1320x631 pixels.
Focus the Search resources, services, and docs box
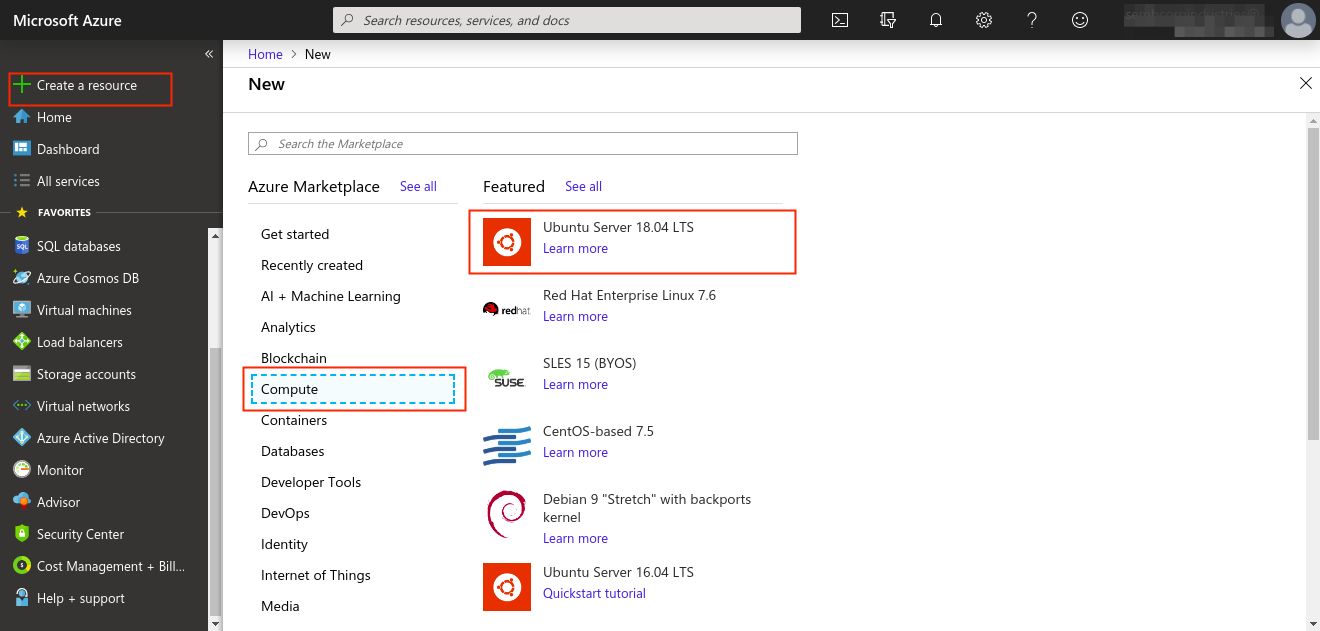pos(567,20)
